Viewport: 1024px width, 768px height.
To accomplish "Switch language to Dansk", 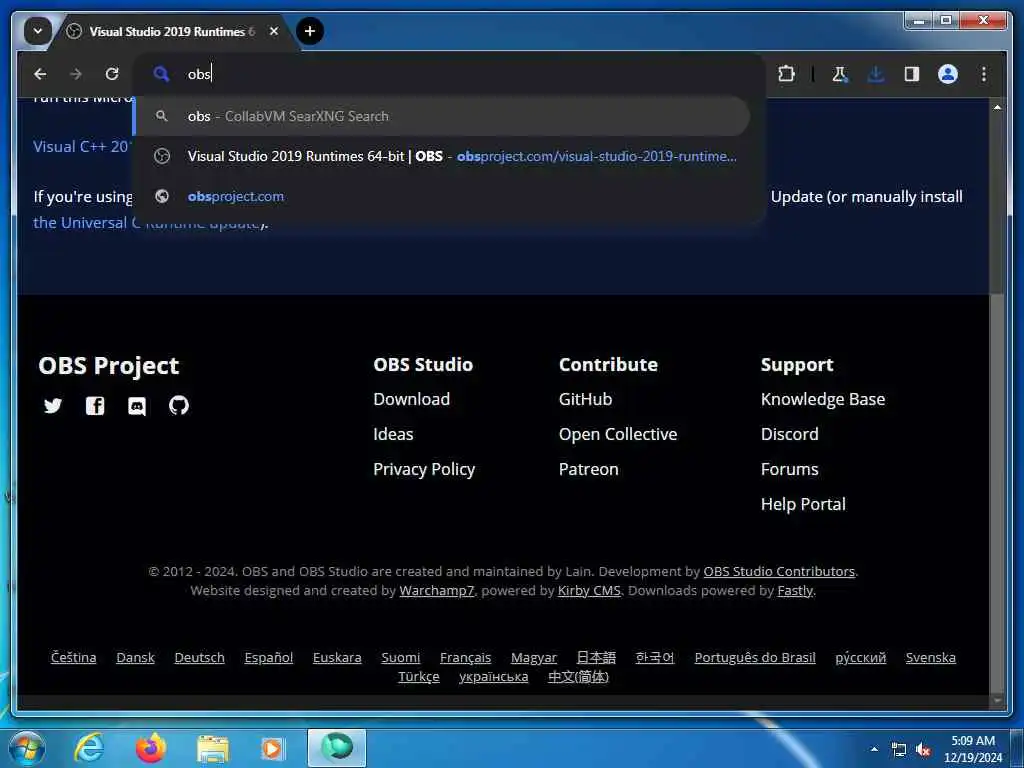I will coord(135,658).
